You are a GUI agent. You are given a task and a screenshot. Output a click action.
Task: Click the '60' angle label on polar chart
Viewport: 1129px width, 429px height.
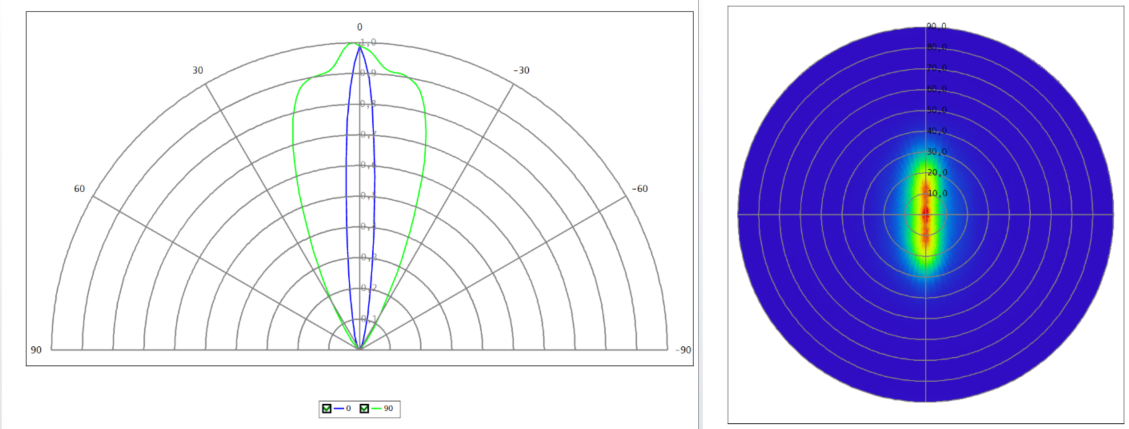point(79,189)
